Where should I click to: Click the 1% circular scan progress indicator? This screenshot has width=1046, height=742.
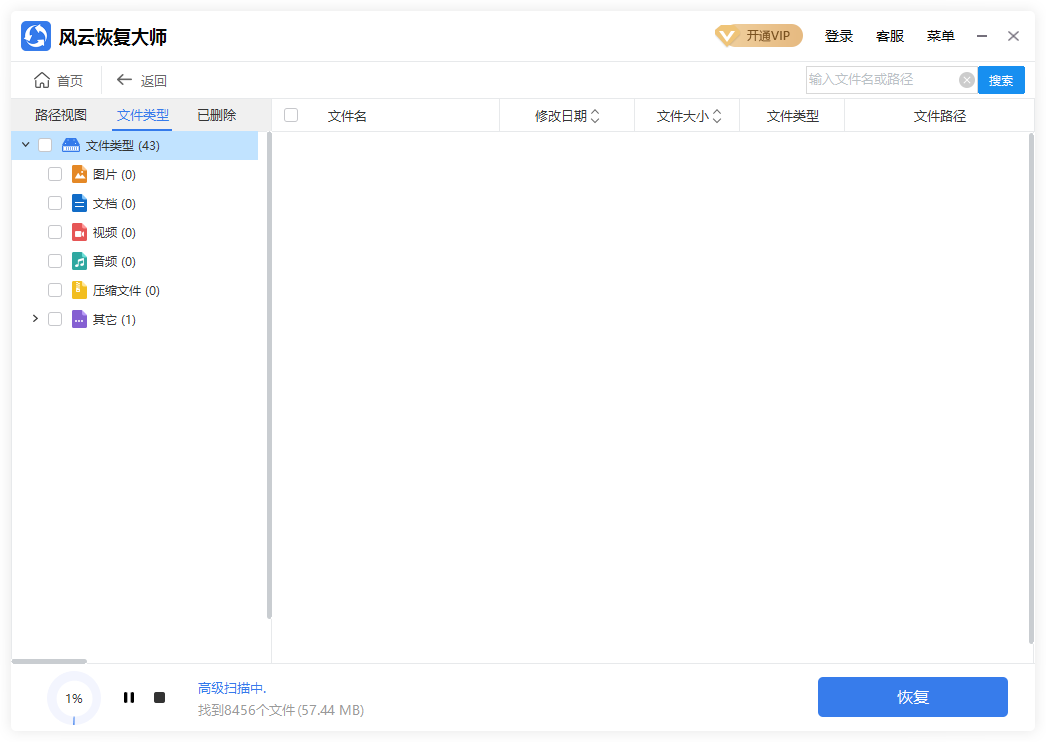[73, 697]
